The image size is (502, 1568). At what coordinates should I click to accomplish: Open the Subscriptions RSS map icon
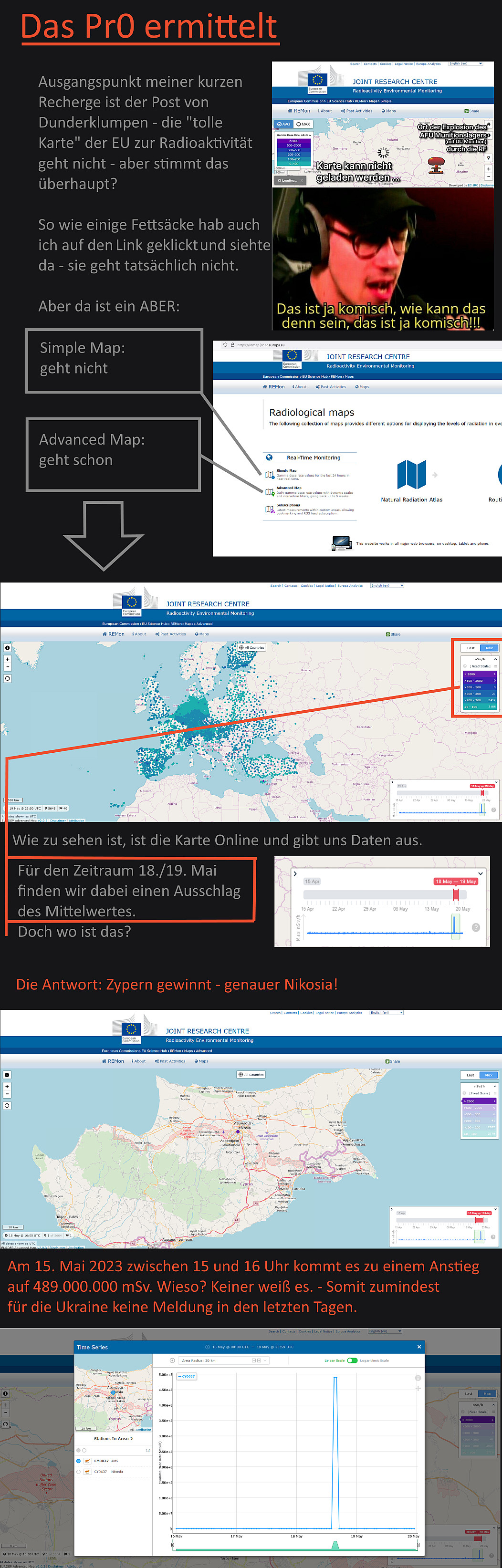click(269, 509)
